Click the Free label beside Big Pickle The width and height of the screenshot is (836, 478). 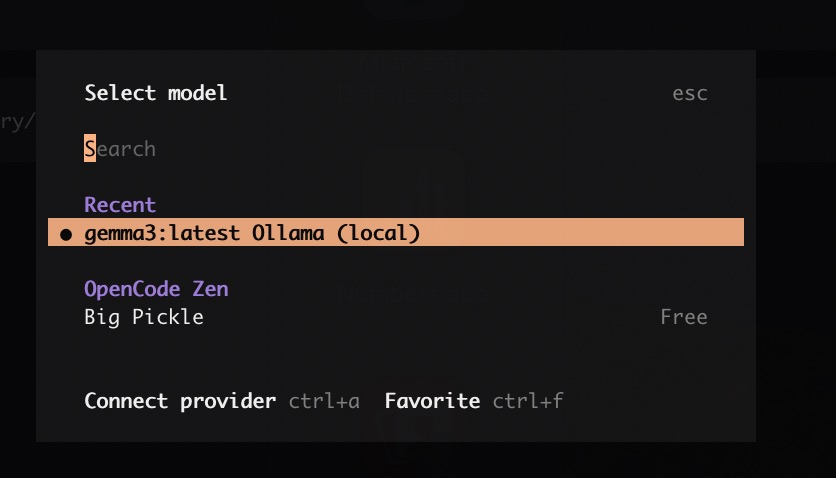[684, 317]
